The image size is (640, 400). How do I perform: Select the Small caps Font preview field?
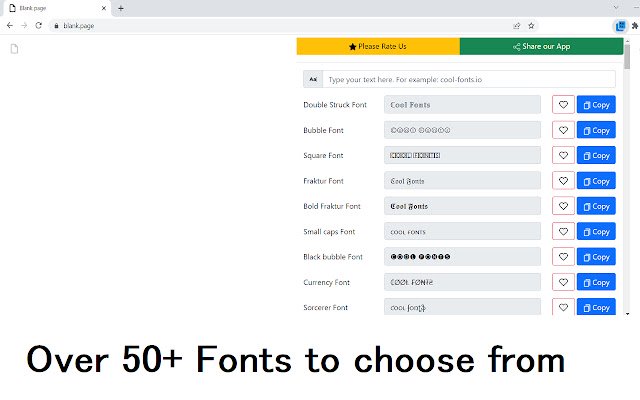[462, 231]
